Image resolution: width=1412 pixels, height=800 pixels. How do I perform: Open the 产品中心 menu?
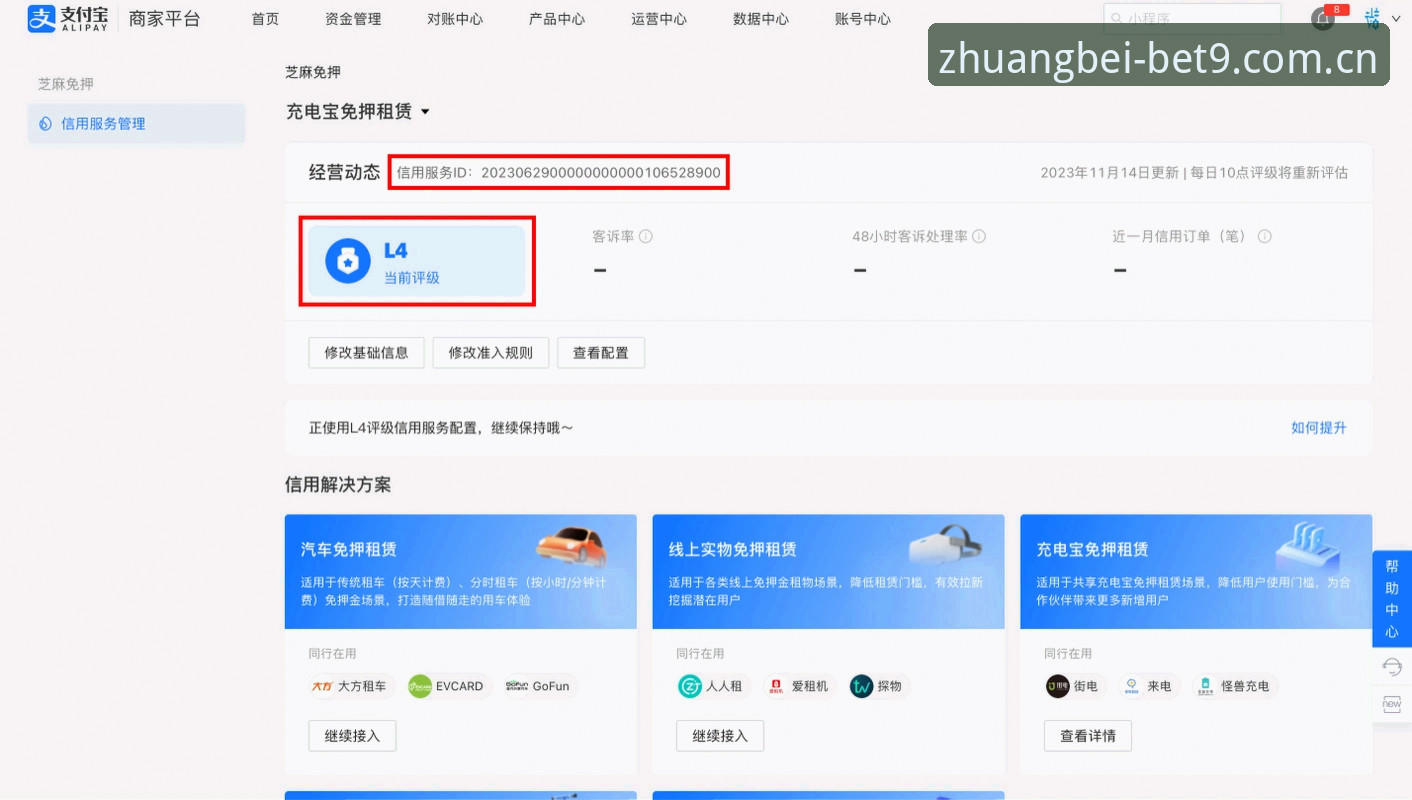pyautogui.click(x=557, y=19)
